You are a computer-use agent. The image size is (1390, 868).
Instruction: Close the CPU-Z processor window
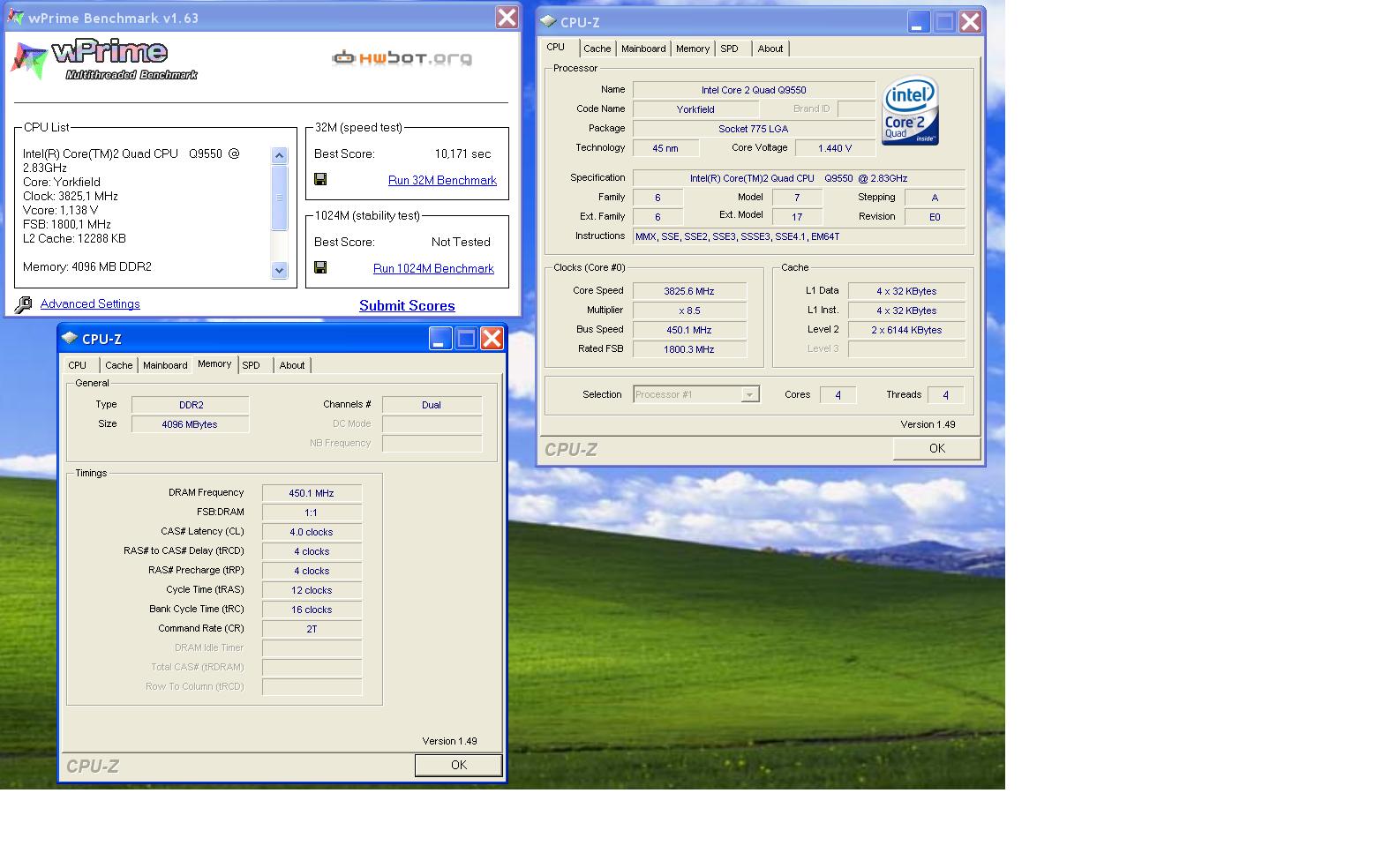pyautogui.click(x=970, y=22)
